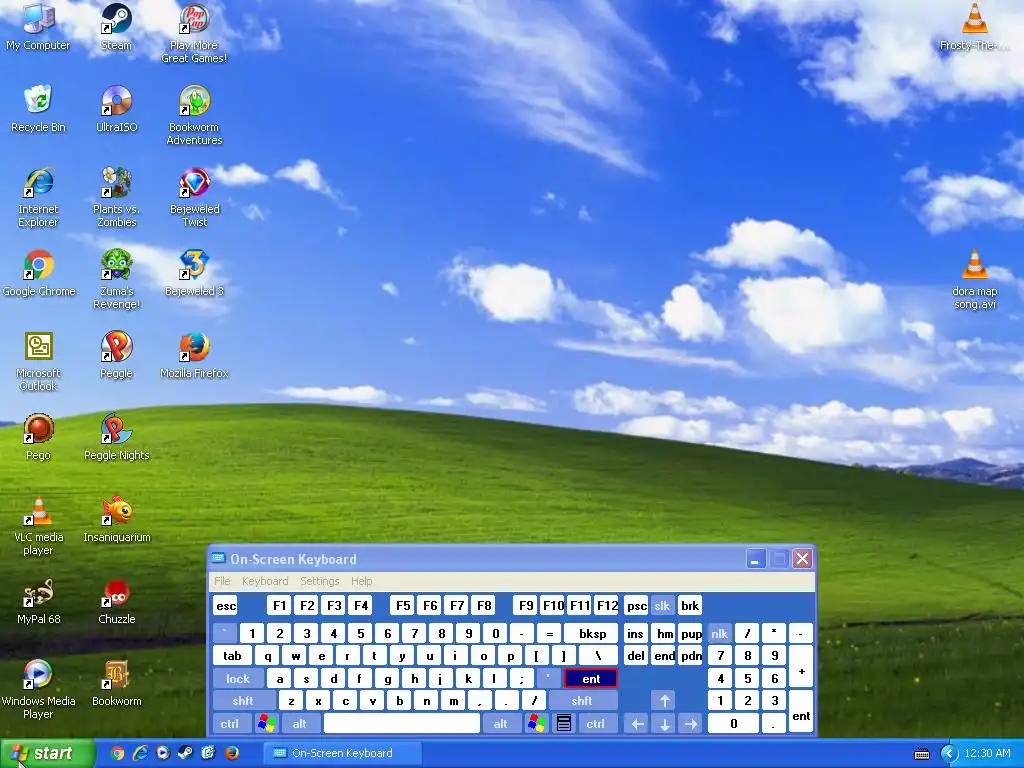Click the del key
1024x768 pixels.
point(635,656)
